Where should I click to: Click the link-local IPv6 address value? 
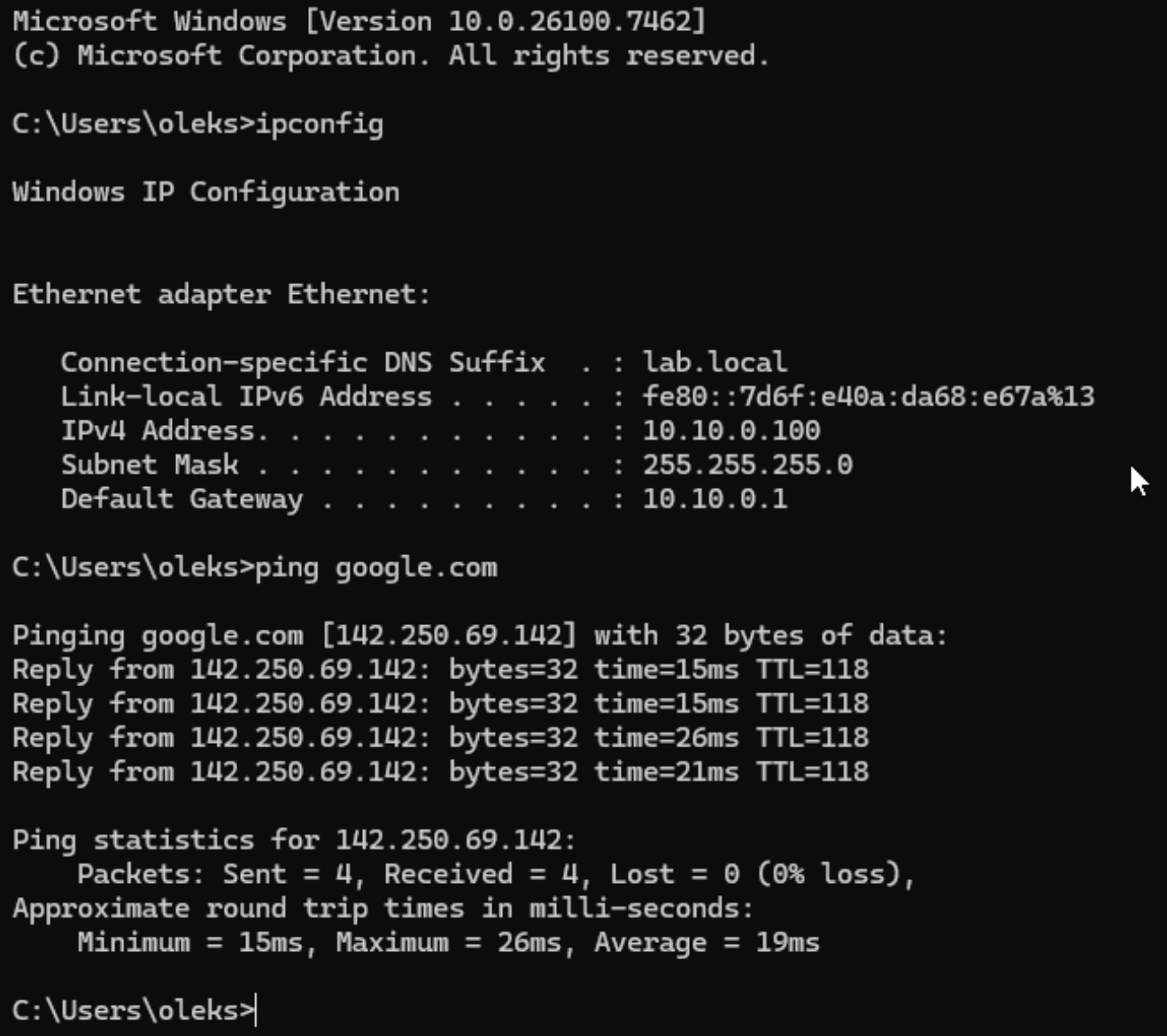[868, 396]
